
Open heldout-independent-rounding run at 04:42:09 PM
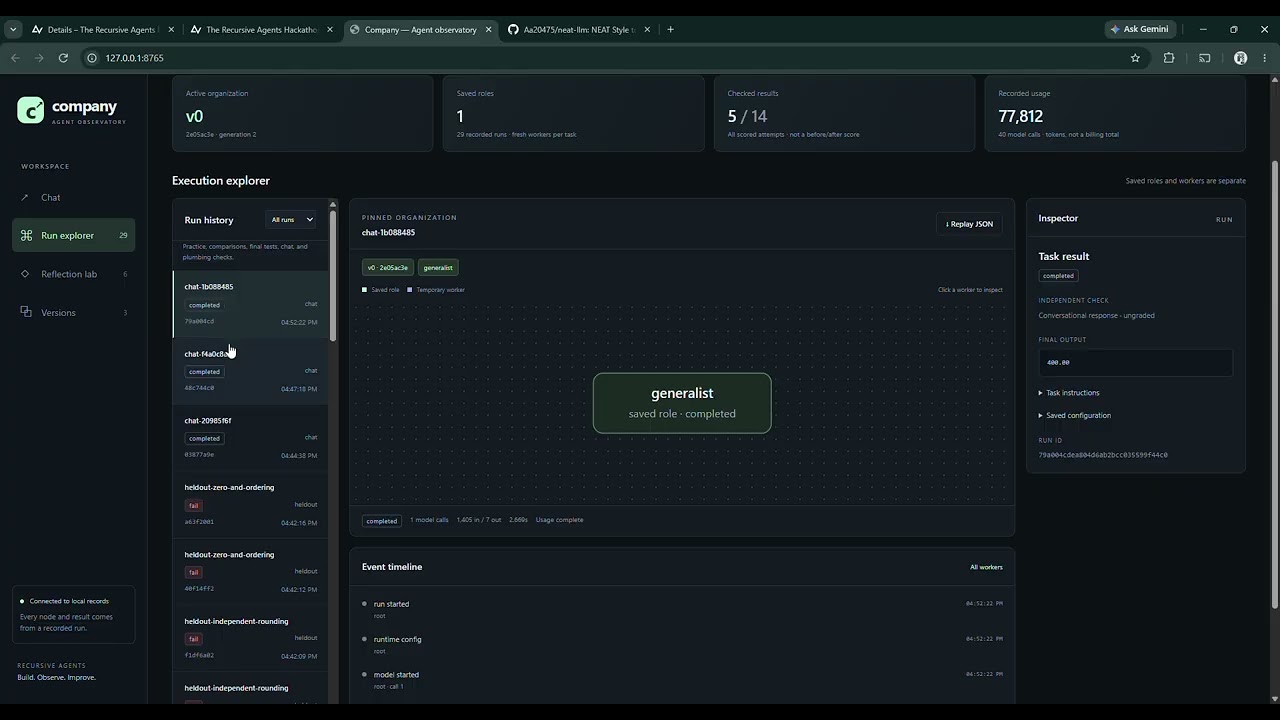250,639
